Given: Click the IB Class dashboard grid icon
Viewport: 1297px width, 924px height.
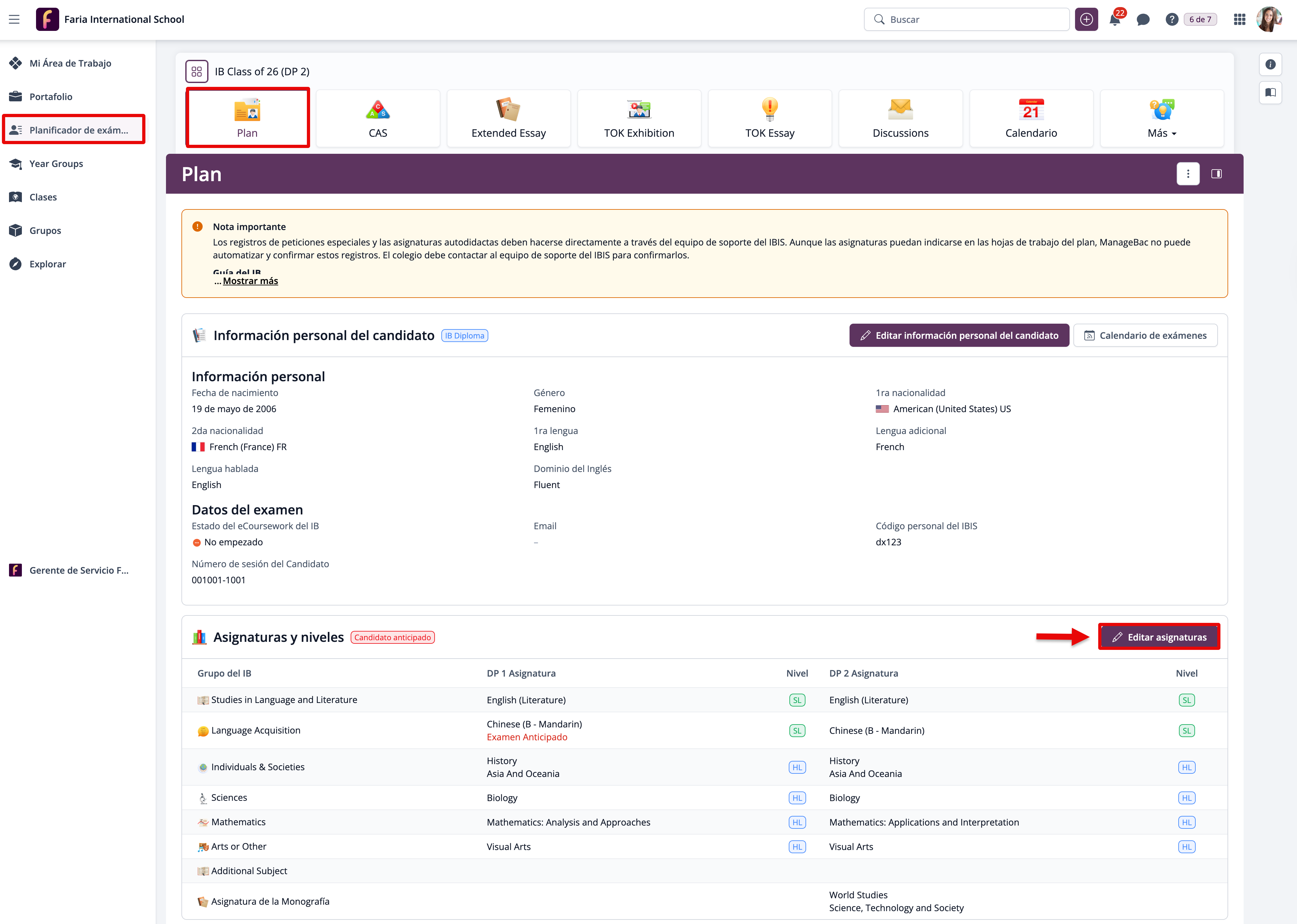Looking at the screenshot, I should click(x=197, y=72).
